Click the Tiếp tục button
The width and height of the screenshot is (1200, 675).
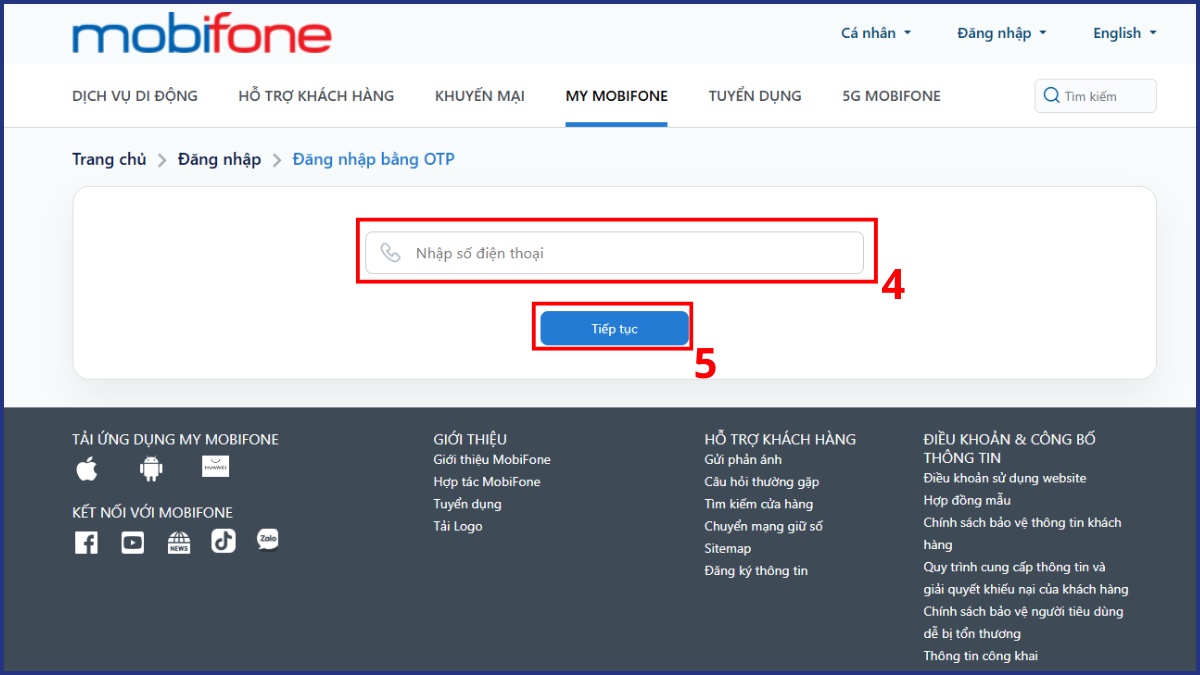pos(614,329)
